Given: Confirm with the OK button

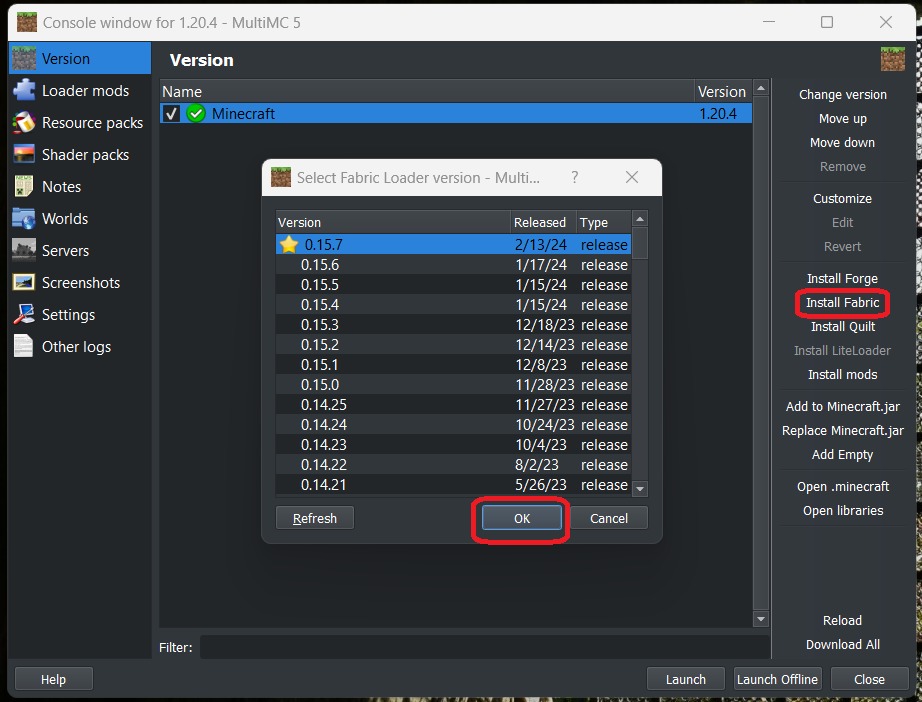Looking at the screenshot, I should (x=522, y=518).
